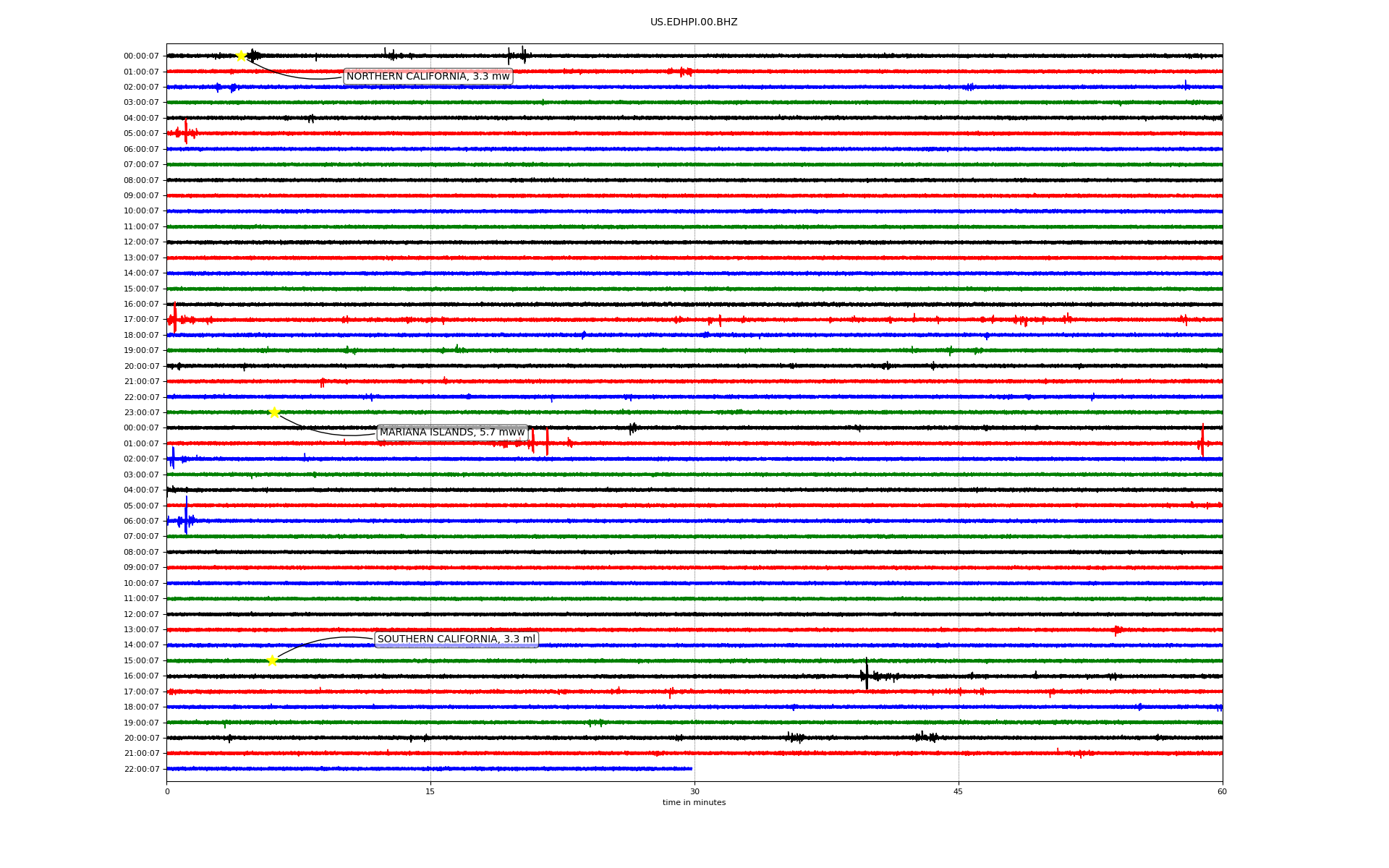The width and height of the screenshot is (1389, 868).
Task: Click the MARIANA ISLANDS, 5.7 mww label
Action: pyautogui.click(x=452, y=433)
